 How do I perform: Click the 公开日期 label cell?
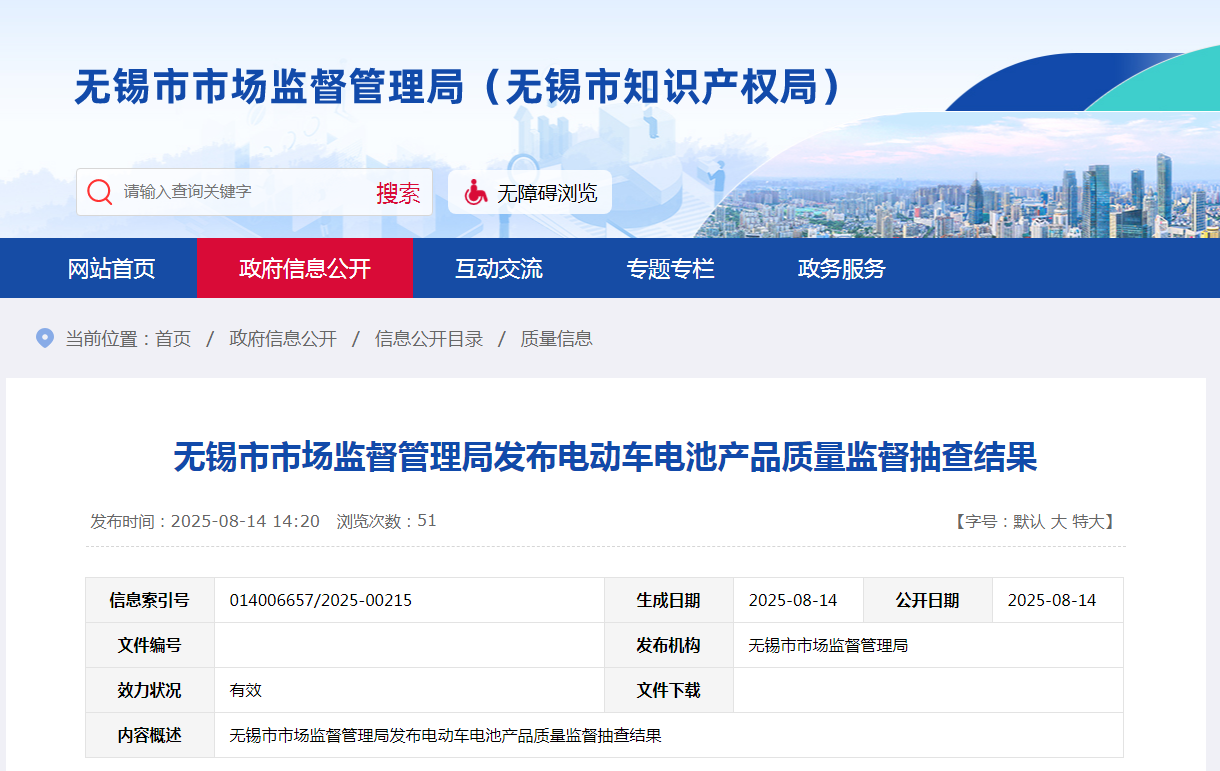click(928, 600)
